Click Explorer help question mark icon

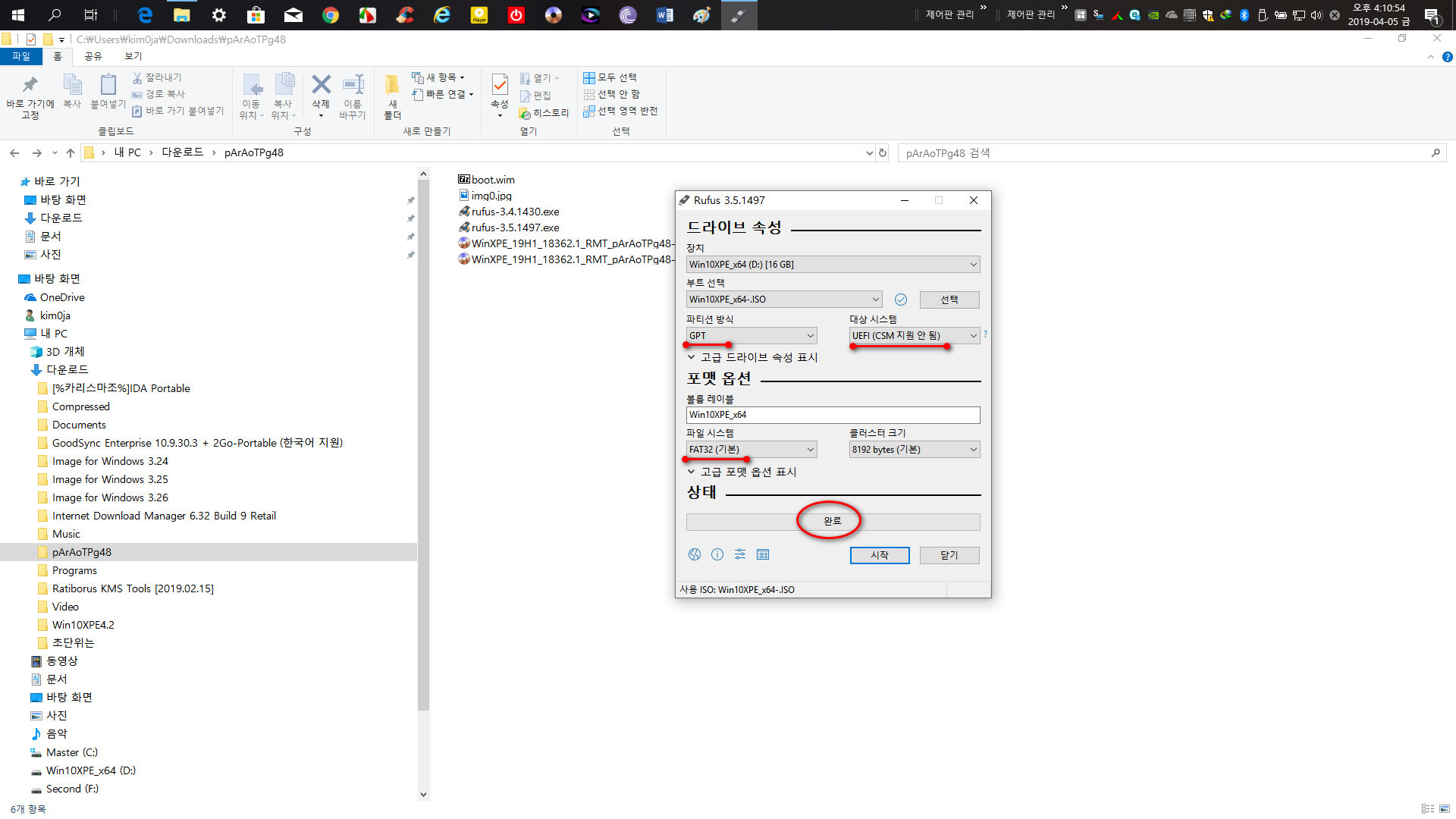click(1447, 57)
